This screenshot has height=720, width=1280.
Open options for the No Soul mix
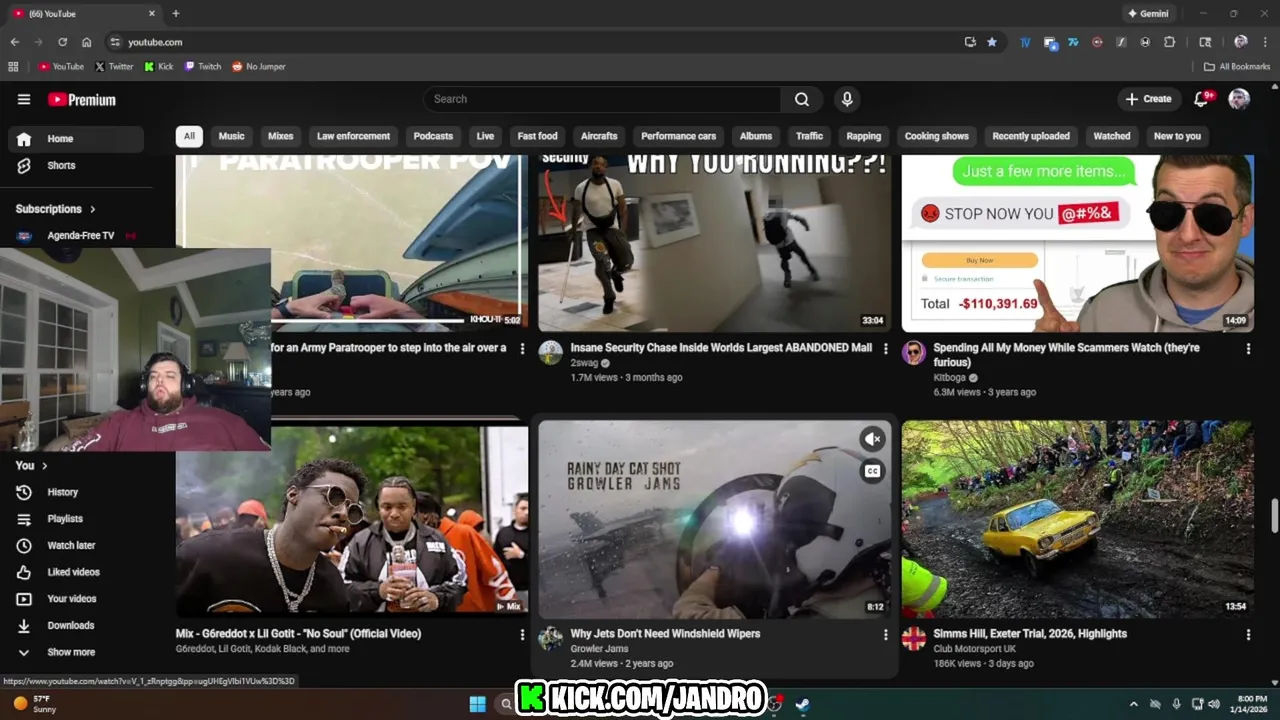(522, 635)
